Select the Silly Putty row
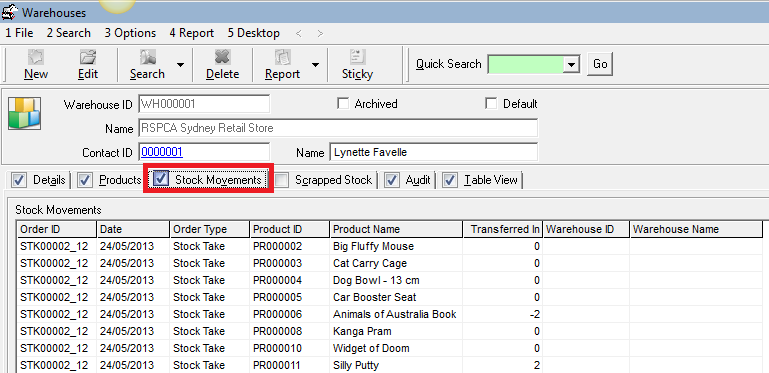The height and width of the screenshot is (373, 769). pyautogui.click(x=390, y=365)
